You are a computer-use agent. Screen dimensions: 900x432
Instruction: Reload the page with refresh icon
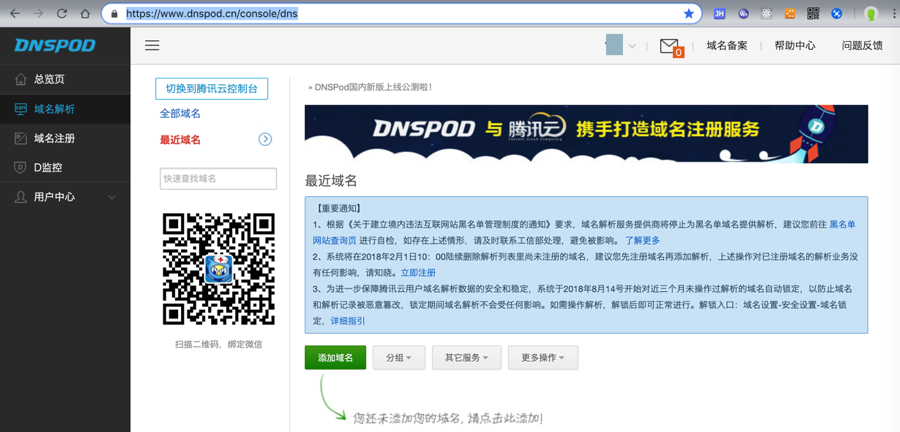pyautogui.click(x=61, y=13)
